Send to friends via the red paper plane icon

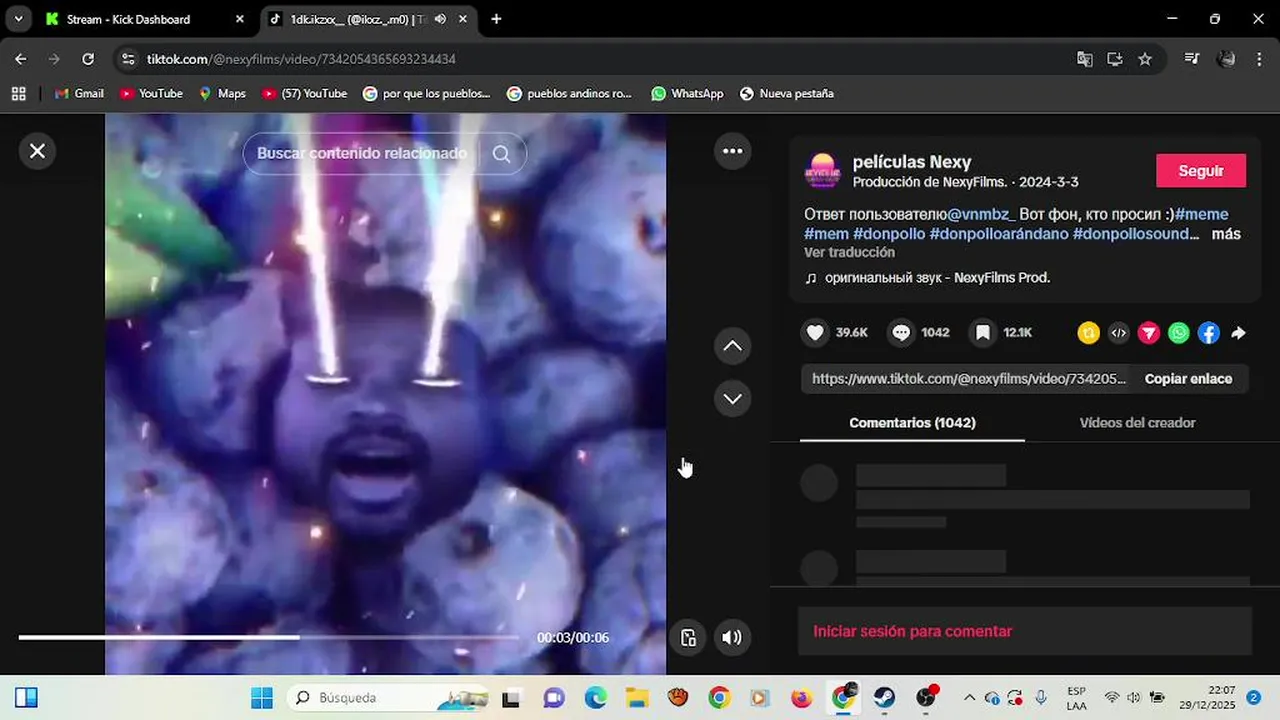1149,333
